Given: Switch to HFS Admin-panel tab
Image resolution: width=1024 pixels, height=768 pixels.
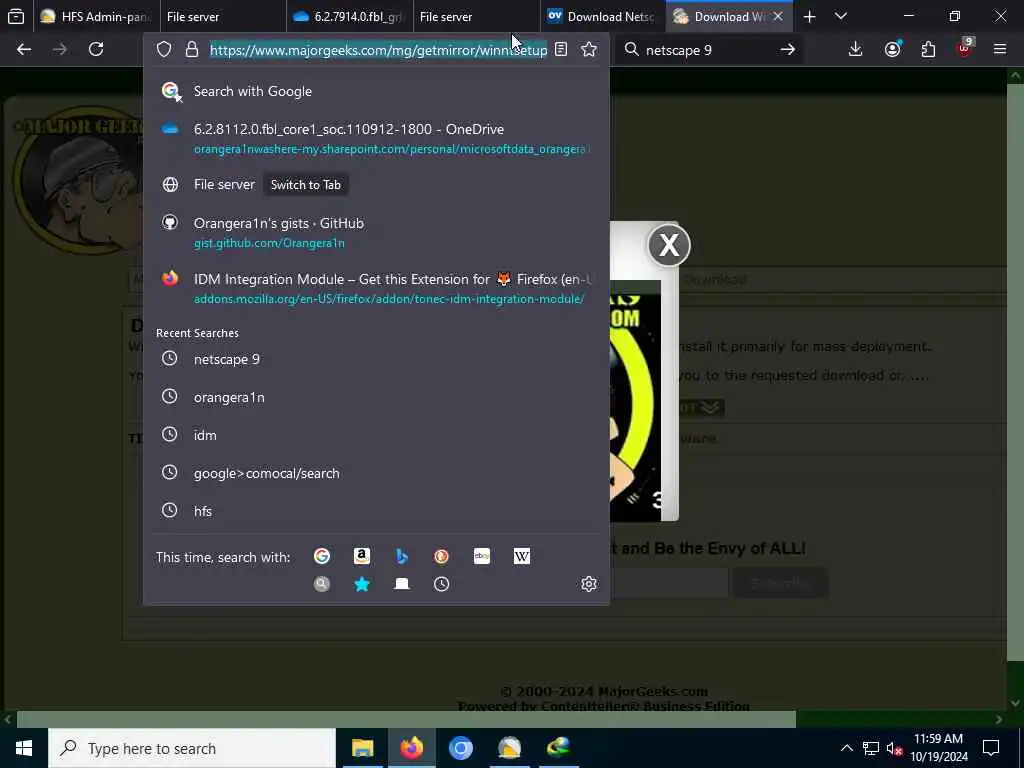Looking at the screenshot, I should pyautogui.click(x=96, y=16).
